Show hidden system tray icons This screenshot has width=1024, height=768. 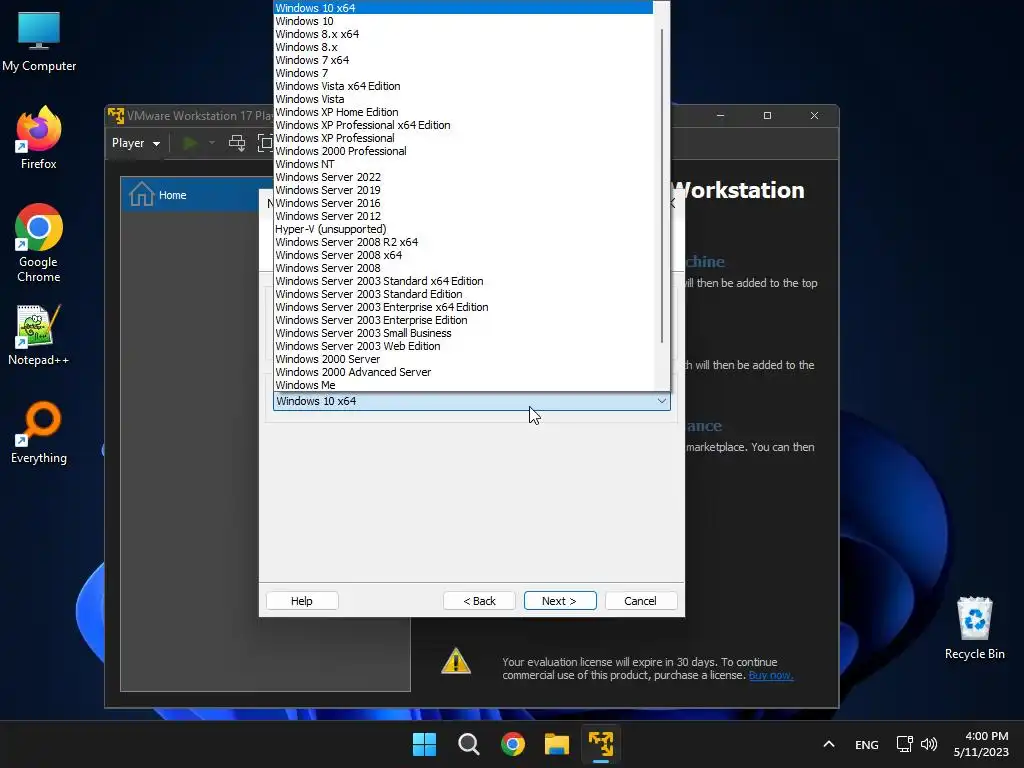coord(829,744)
